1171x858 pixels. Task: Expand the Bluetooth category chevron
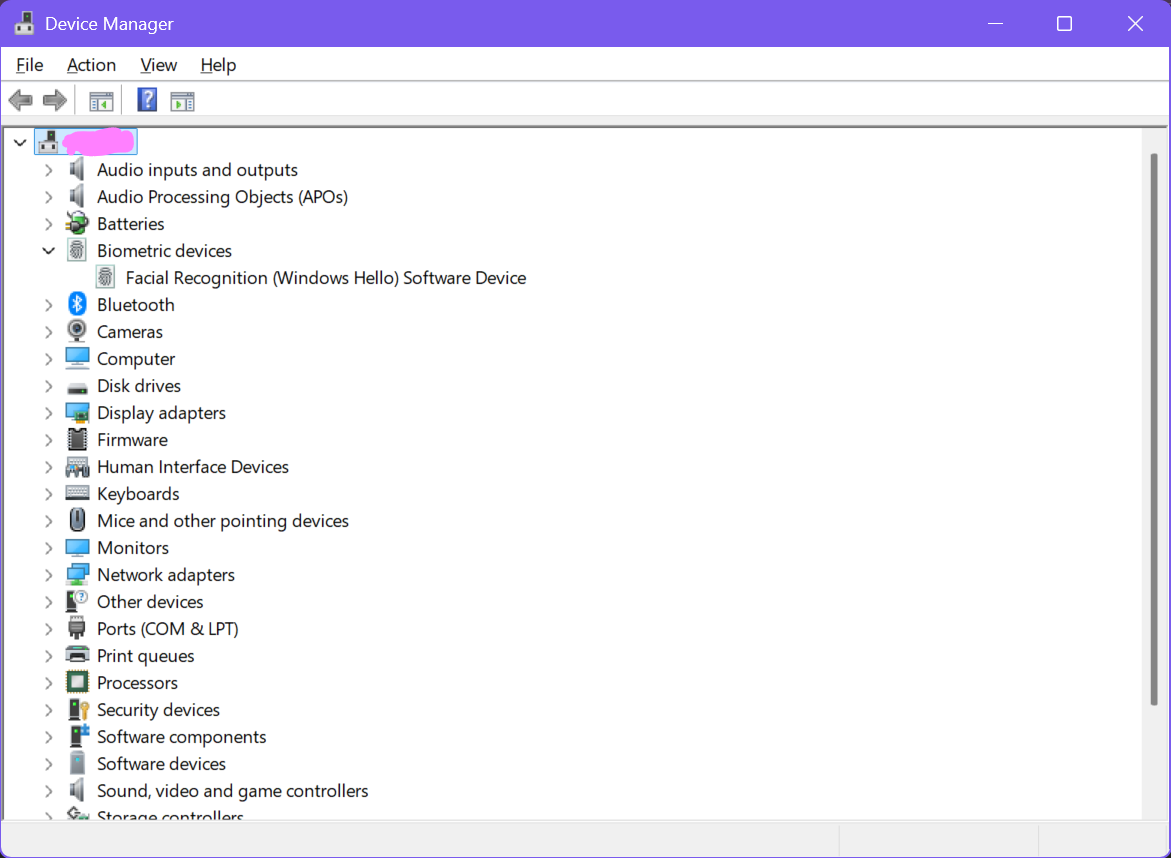point(49,305)
